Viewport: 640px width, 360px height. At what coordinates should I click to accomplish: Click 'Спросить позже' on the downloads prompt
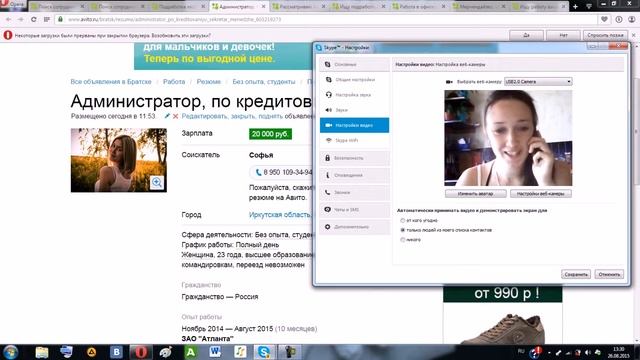[605, 35]
